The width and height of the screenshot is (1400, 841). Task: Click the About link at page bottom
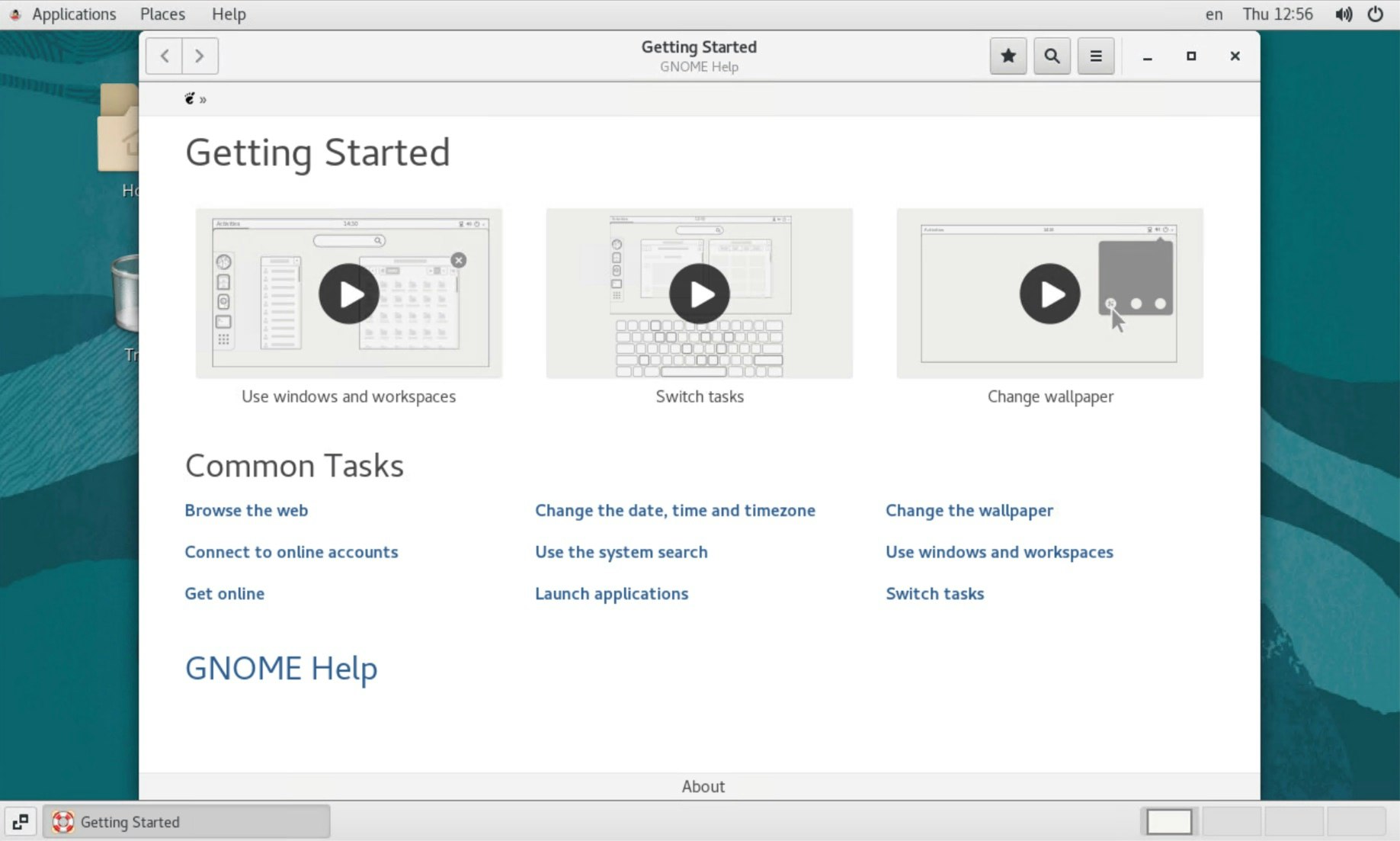[x=703, y=786]
